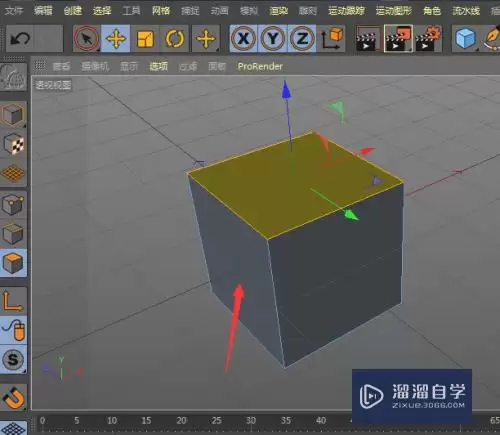Open the 模拟 menu
This screenshot has width=500, height=435.
click(249, 11)
